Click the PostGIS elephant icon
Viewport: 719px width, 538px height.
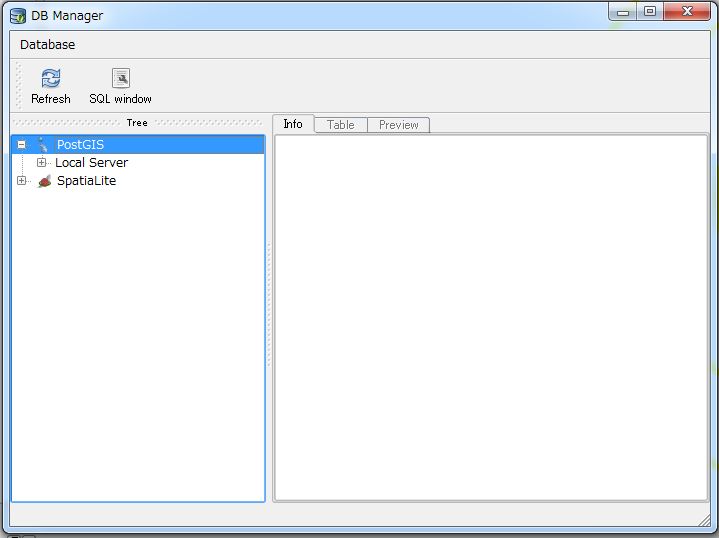pos(43,144)
